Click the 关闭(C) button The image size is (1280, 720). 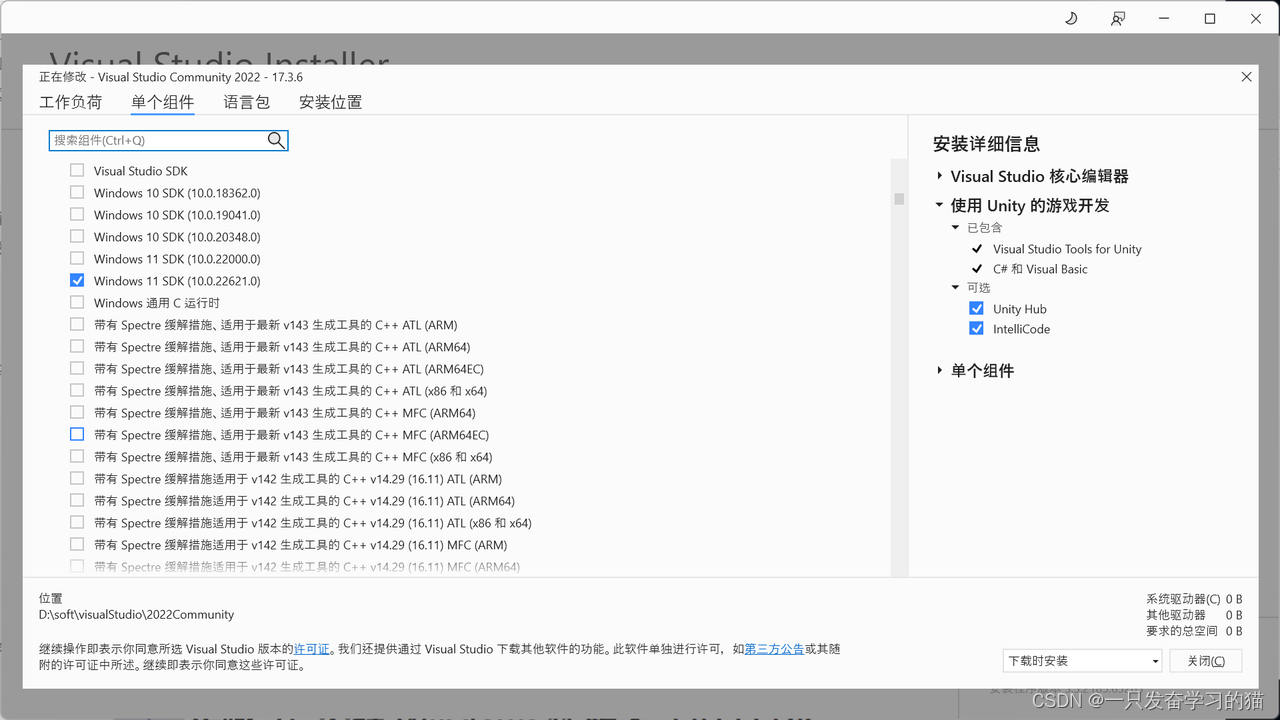[x=1206, y=661]
